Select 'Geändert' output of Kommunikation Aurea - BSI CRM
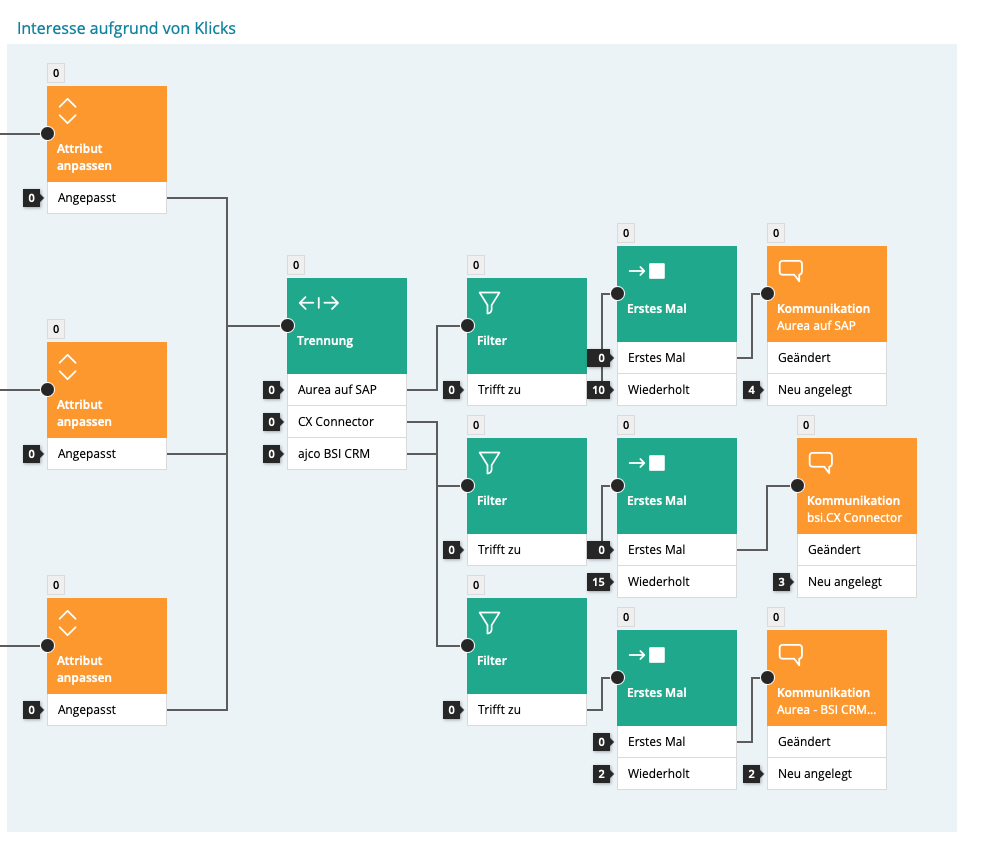The width and height of the screenshot is (990, 861). 826,742
